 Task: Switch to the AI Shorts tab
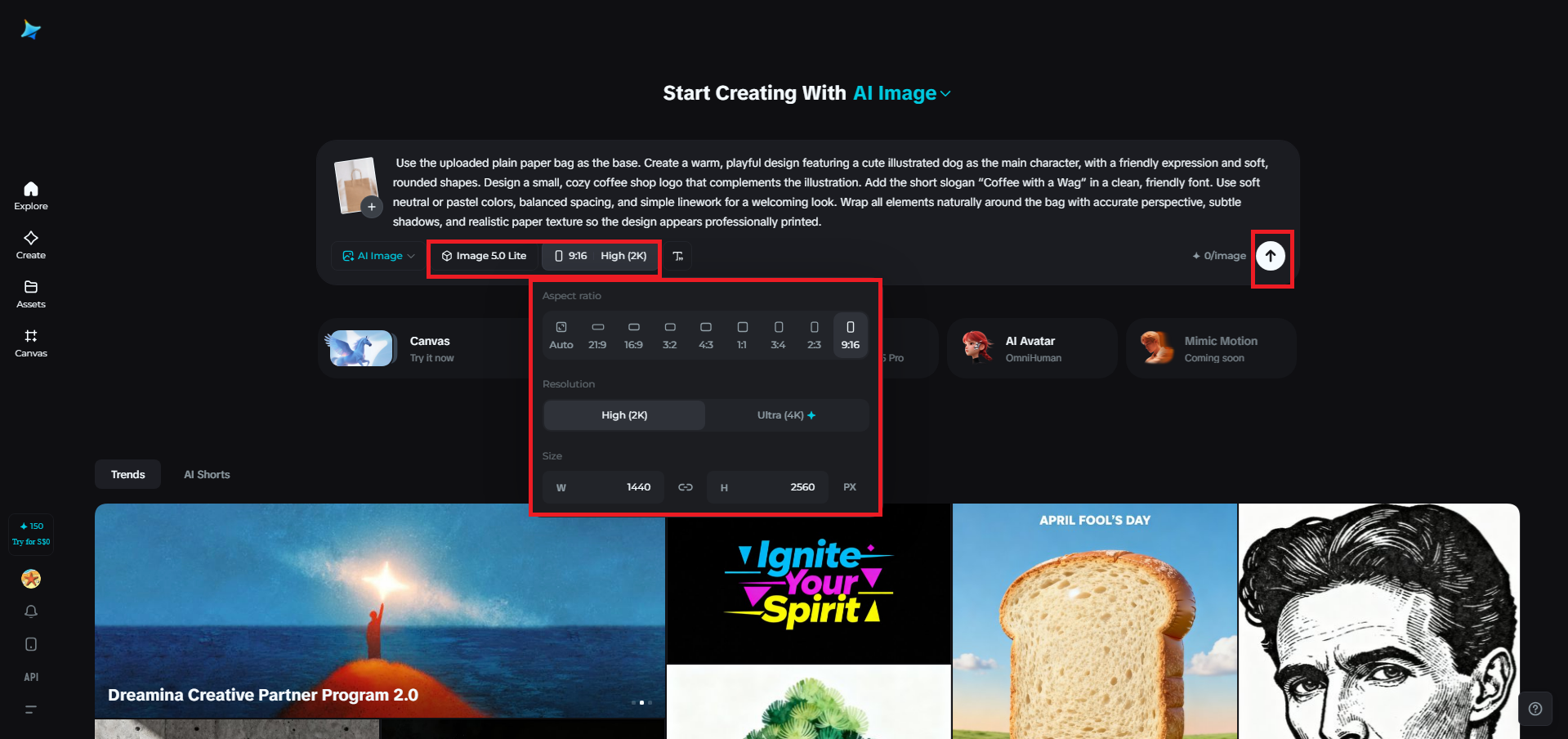207,474
